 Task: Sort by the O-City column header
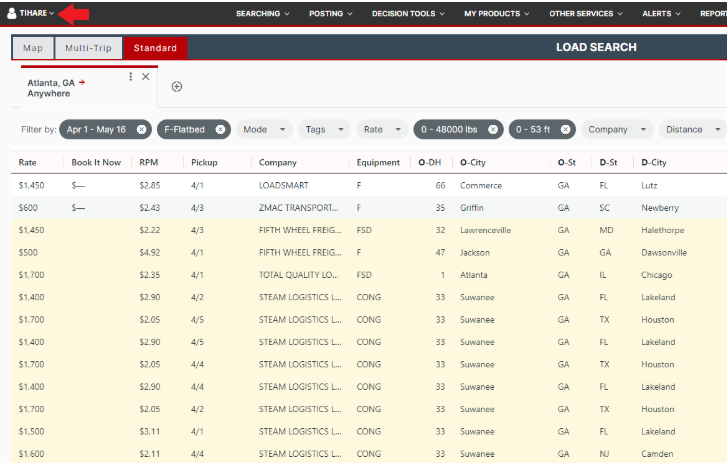[472, 163]
